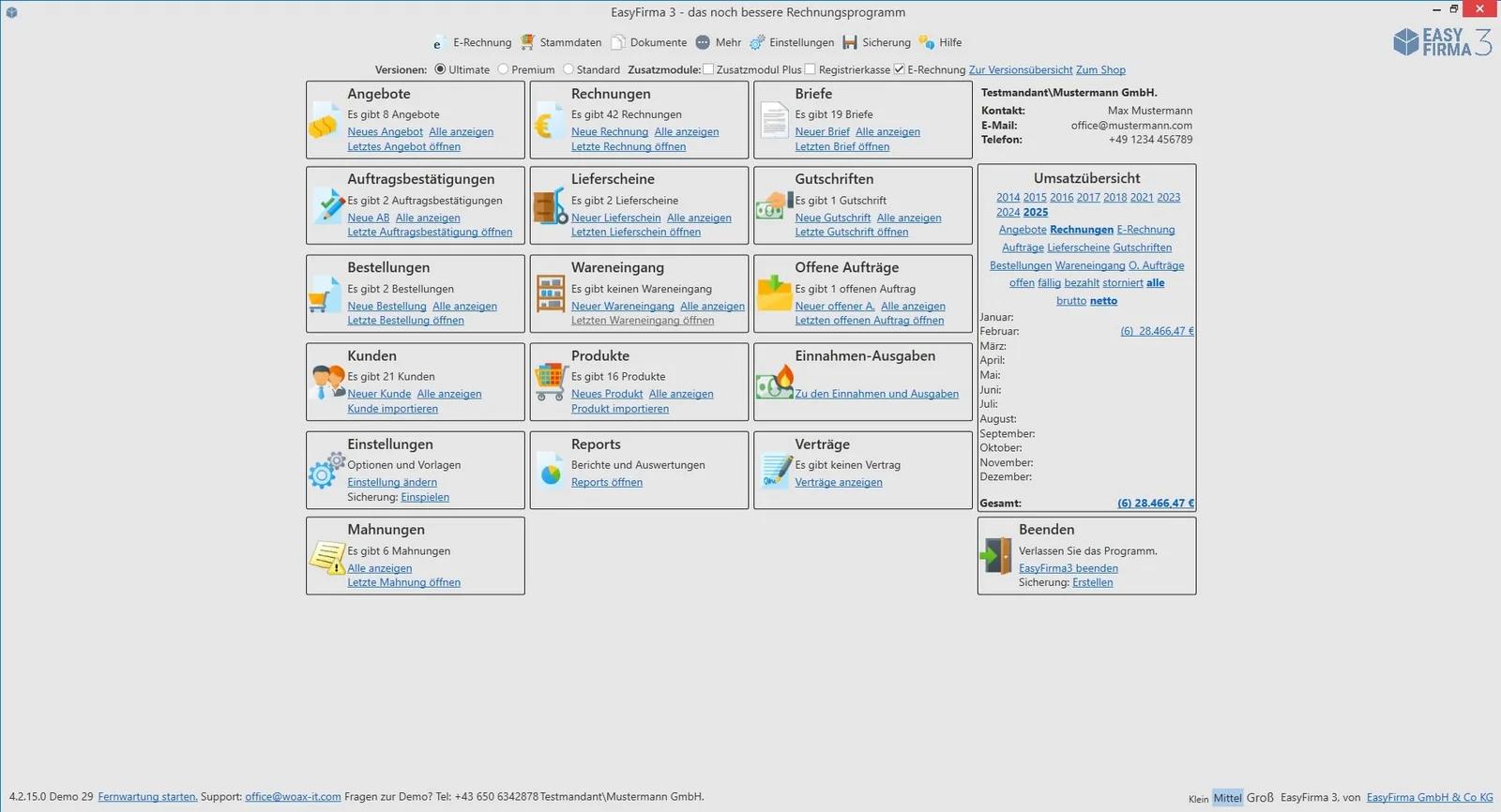This screenshot has height=812, width=1501.
Task: Select the Standard version radio button
Action: [569, 69]
